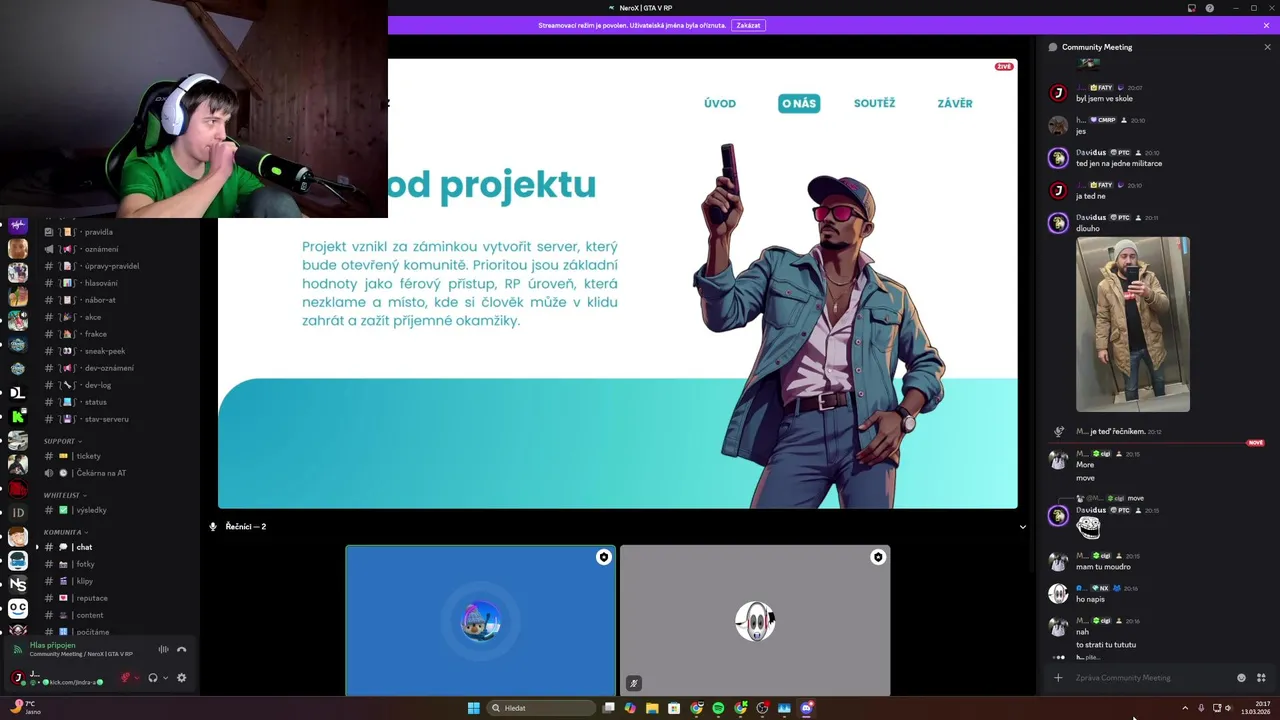Click the emoji picker icon in message box
Image resolution: width=1280 pixels, height=720 pixels.
(x=1242, y=678)
